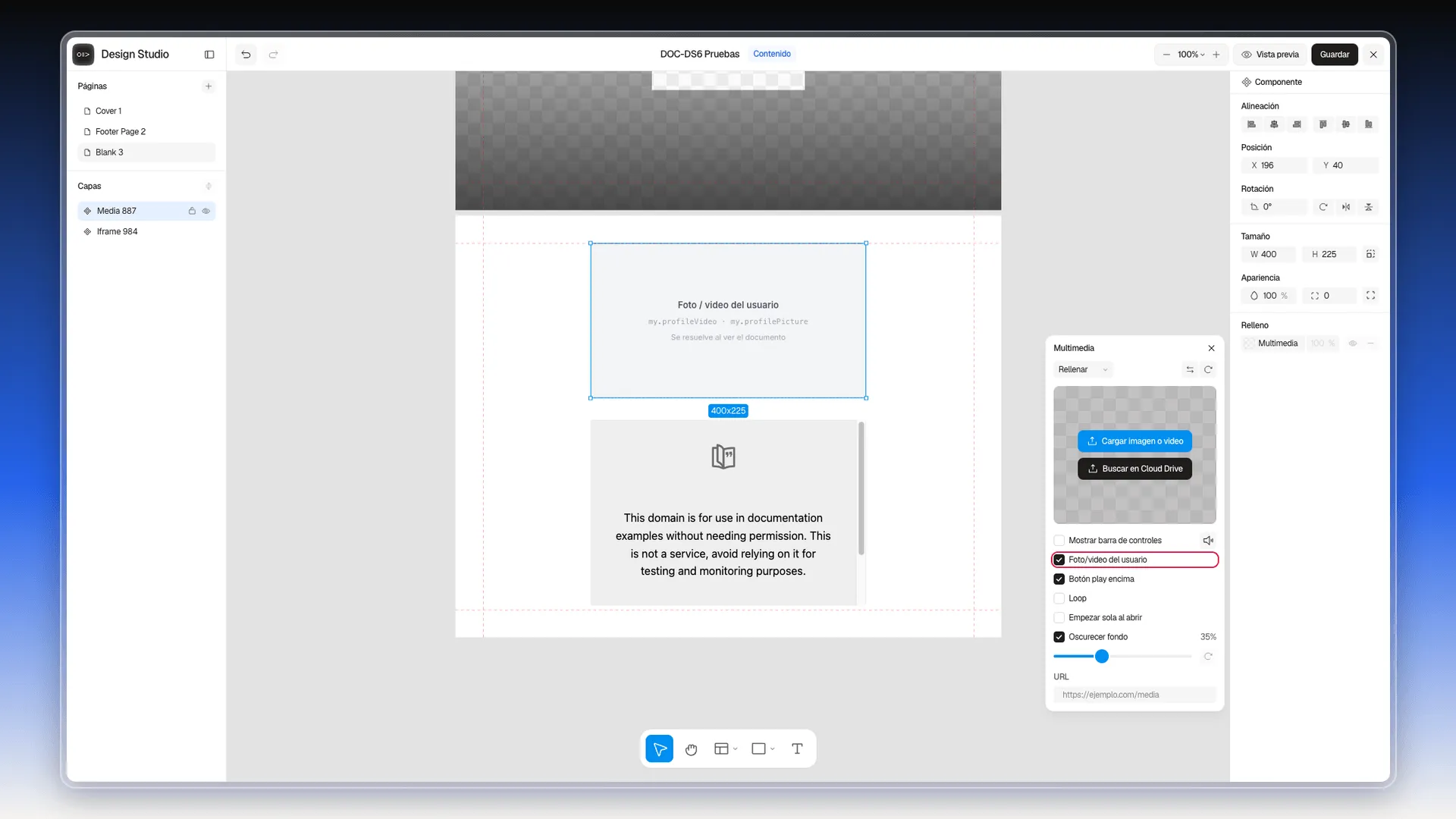This screenshot has height=819, width=1456.
Task: Collapse the Capas section sort arrow
Action: click(209, 187)
